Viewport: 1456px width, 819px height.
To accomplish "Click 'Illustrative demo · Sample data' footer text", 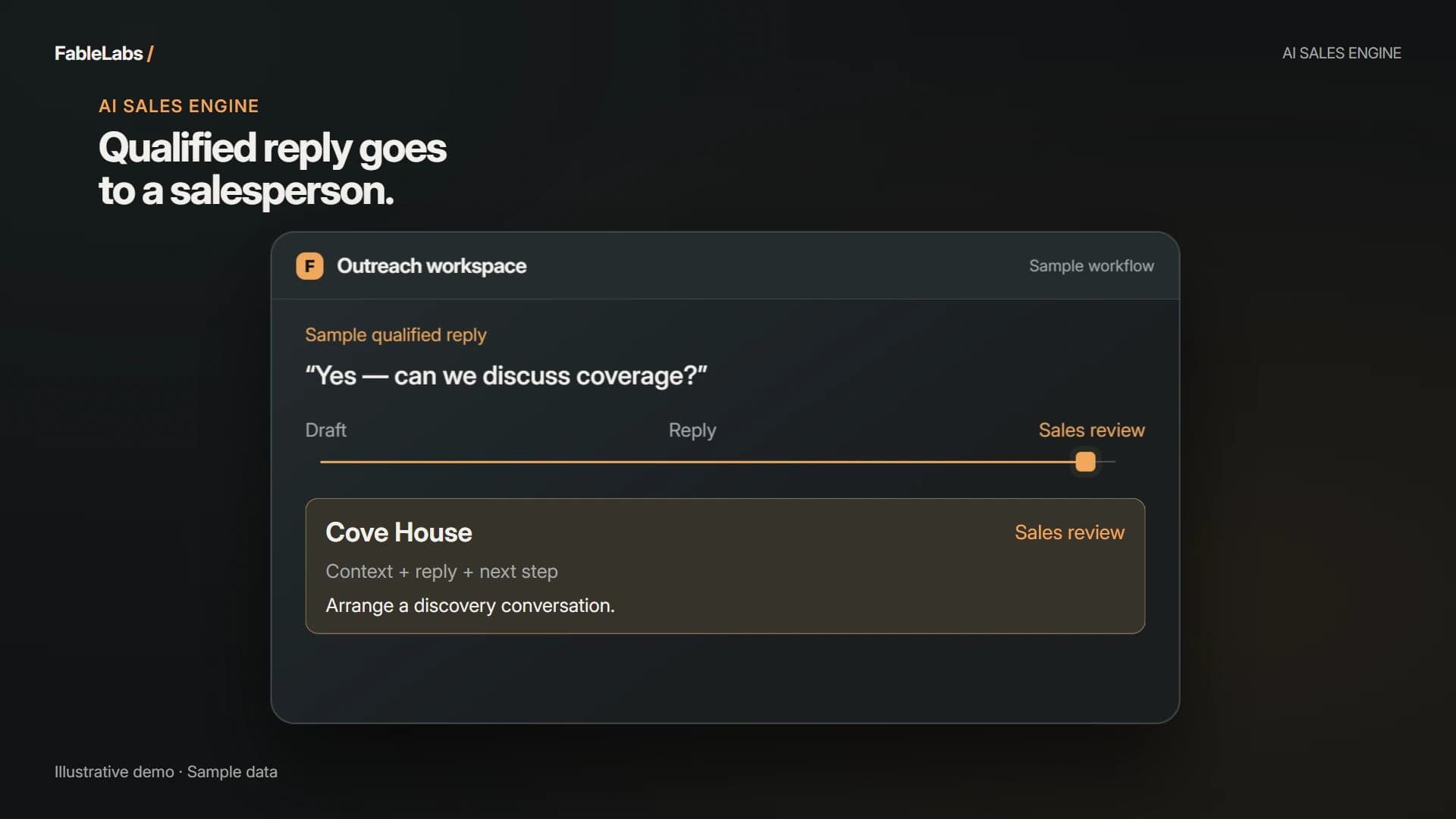I will click(x=166, y=772).
